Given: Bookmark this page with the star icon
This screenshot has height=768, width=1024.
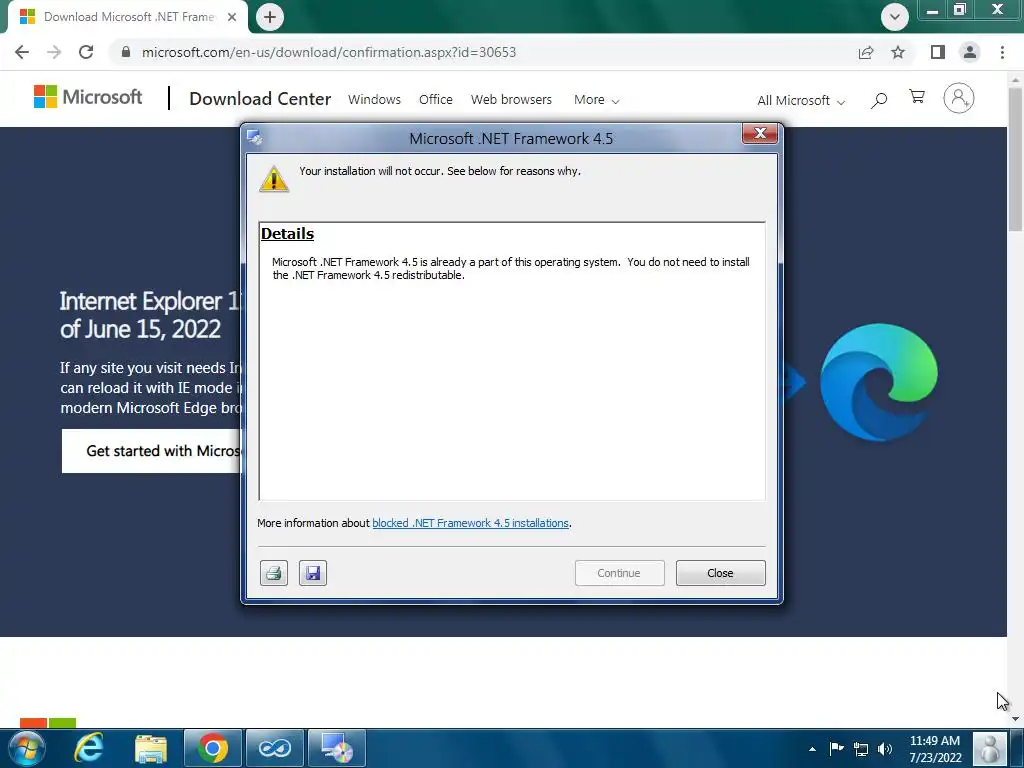Looking at the screenshot, I should [x=898, y=52].
